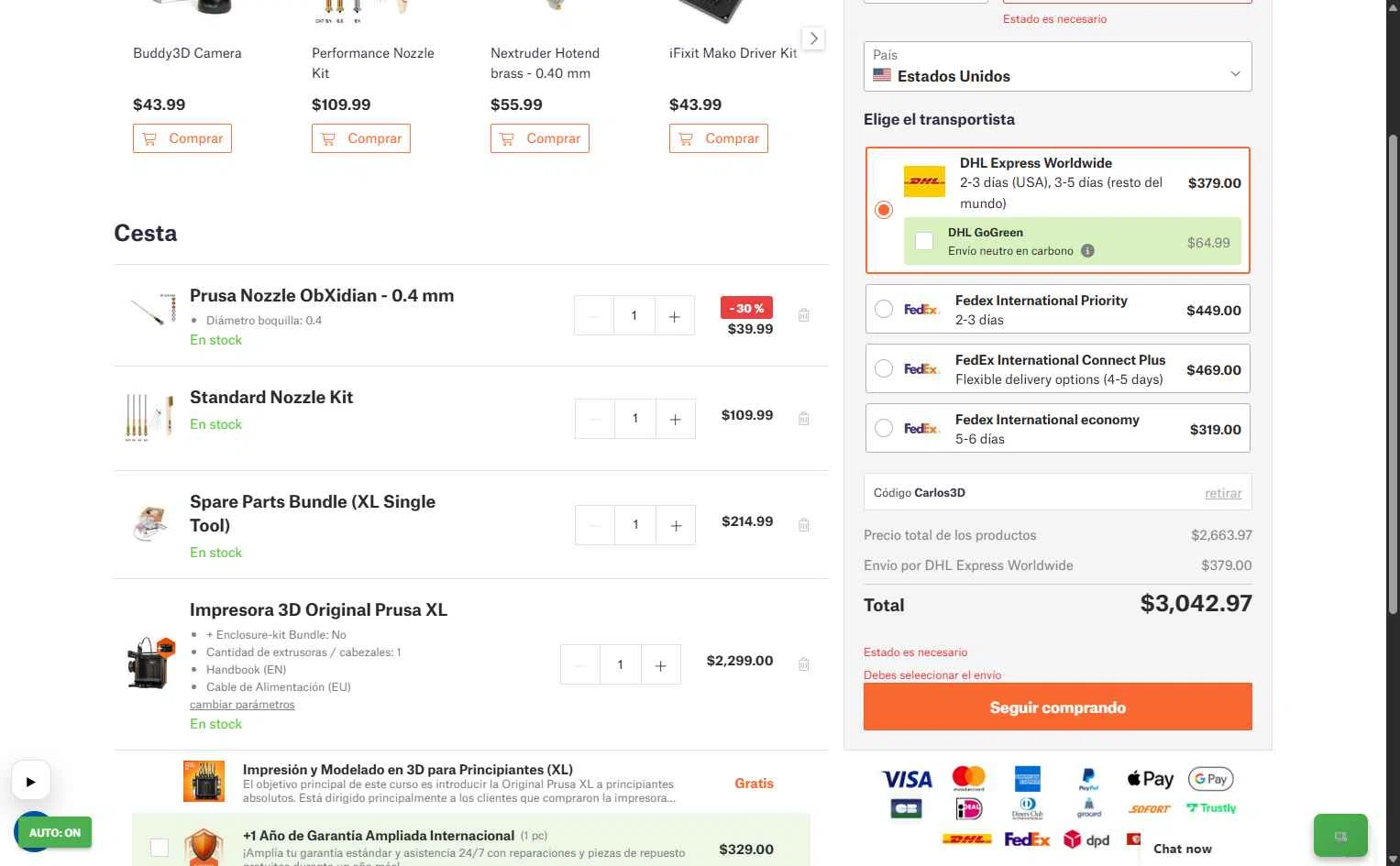Add Nextruder Hotend brass to the basket

(x=540, y=138)
